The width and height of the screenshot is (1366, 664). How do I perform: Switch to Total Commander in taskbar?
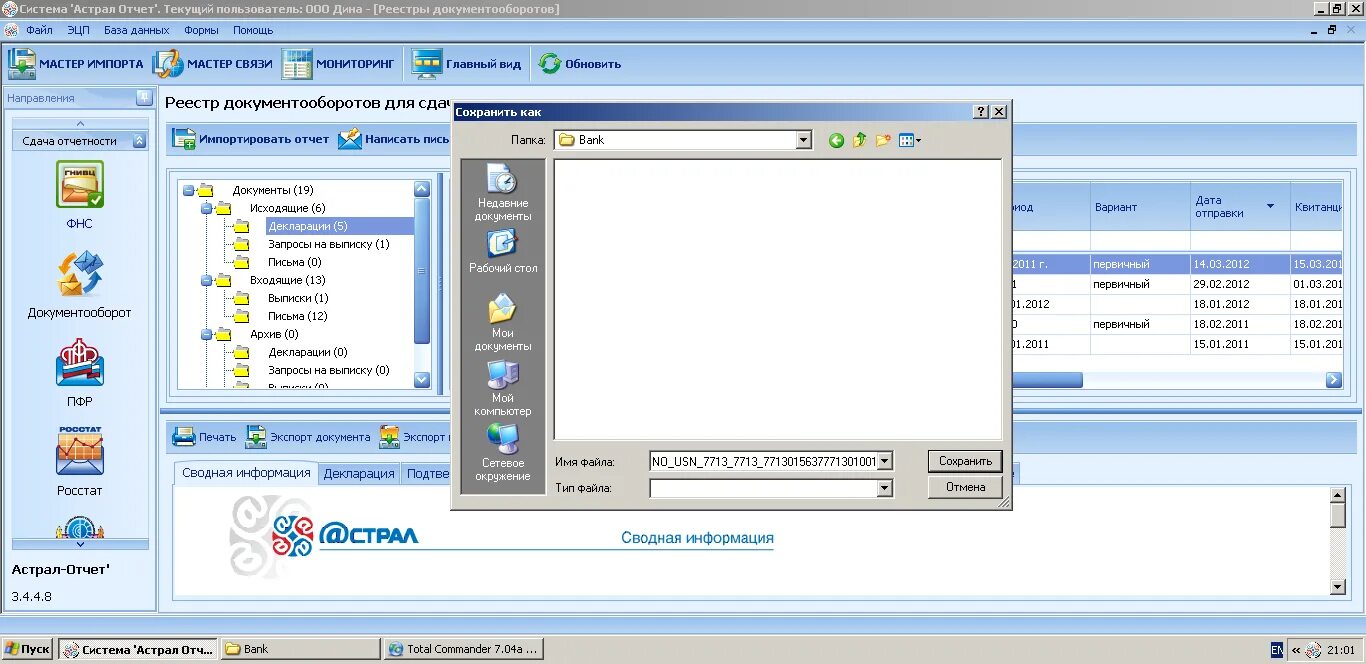464,649
